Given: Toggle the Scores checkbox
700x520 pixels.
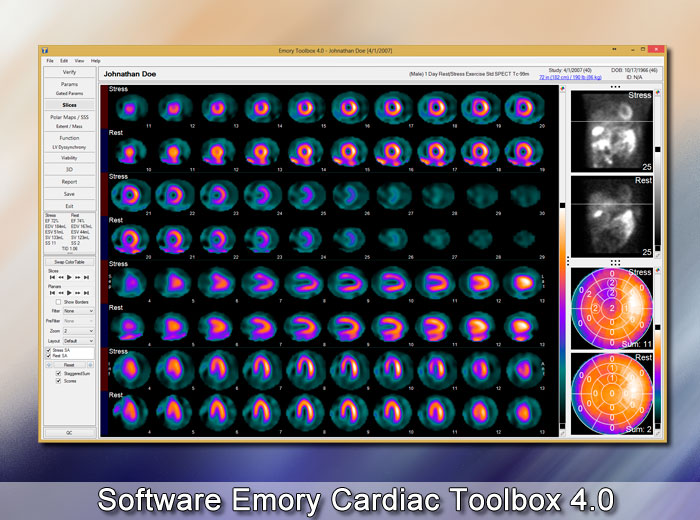Looking at the screenshot, I should pyautogui.click(x=58, y=381).
